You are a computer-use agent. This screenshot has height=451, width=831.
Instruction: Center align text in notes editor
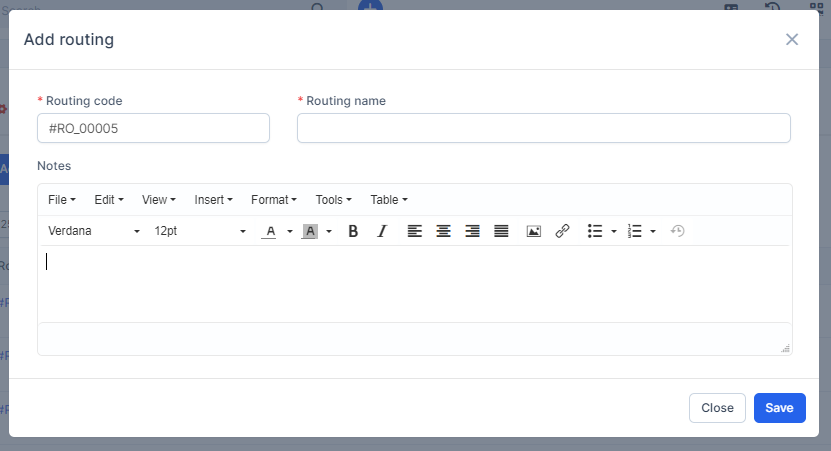click(443, 231)
